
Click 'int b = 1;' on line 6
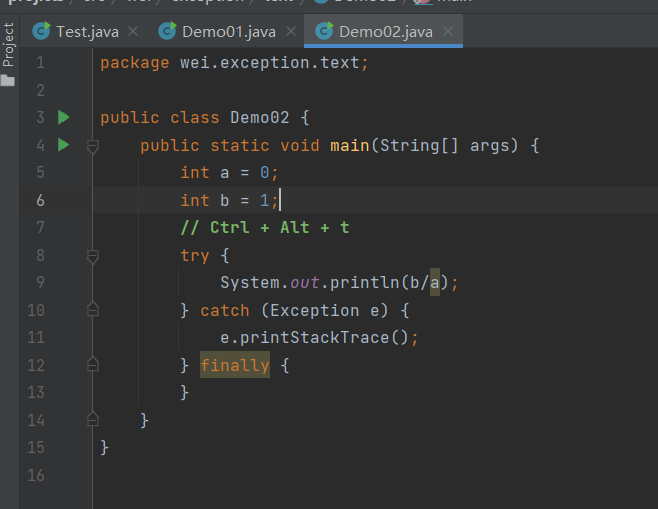(x=229, y=201)
